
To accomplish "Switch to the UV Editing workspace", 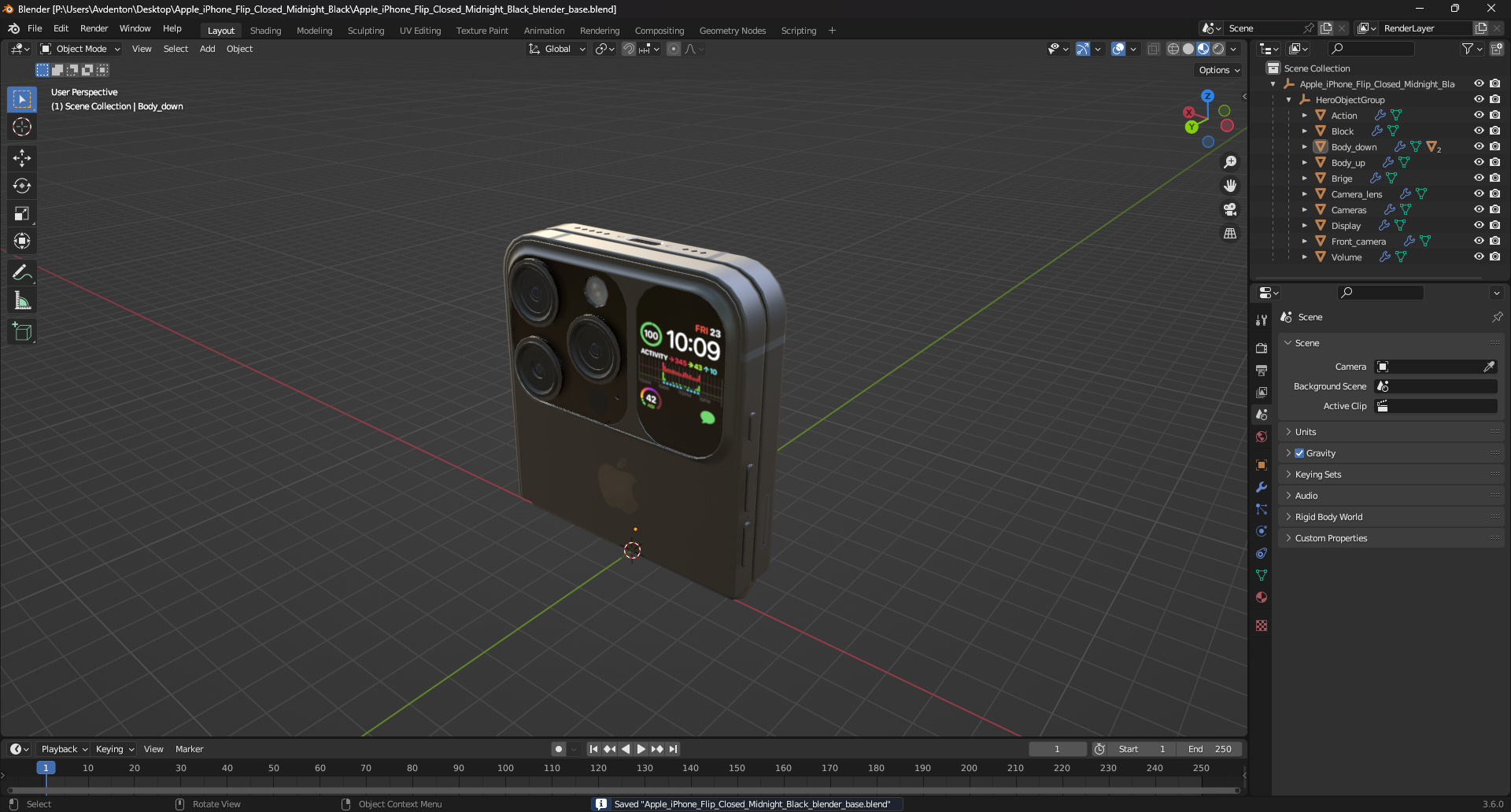I will tap(420, 31).
